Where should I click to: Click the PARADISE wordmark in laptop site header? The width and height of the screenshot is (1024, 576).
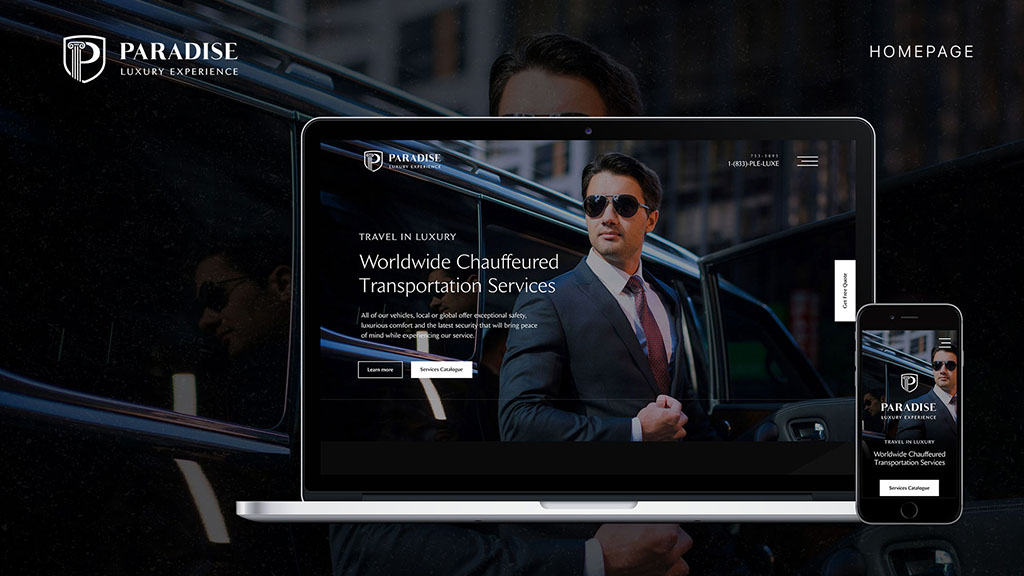(x=414, y=158)
